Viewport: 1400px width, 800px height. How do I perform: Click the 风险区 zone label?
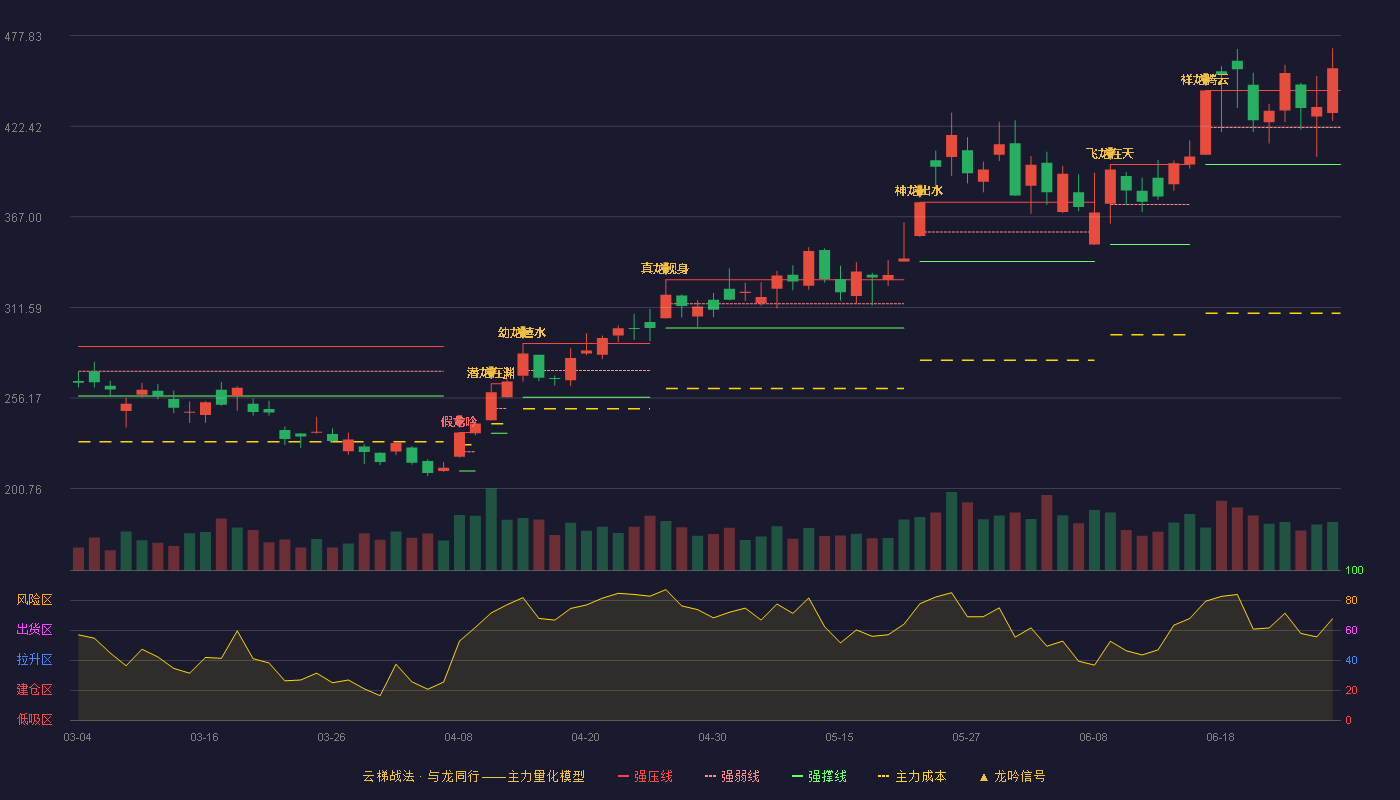pos(35,600)
